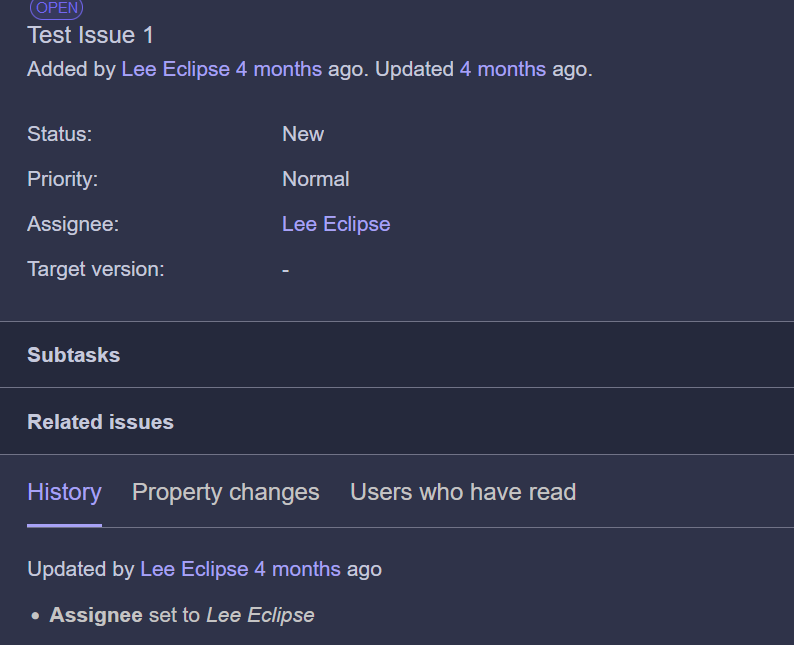Image resolution: width=794 pixels, height=645 pixels.
Task: Click the Status value "New"
Action: tap(303, 134)
